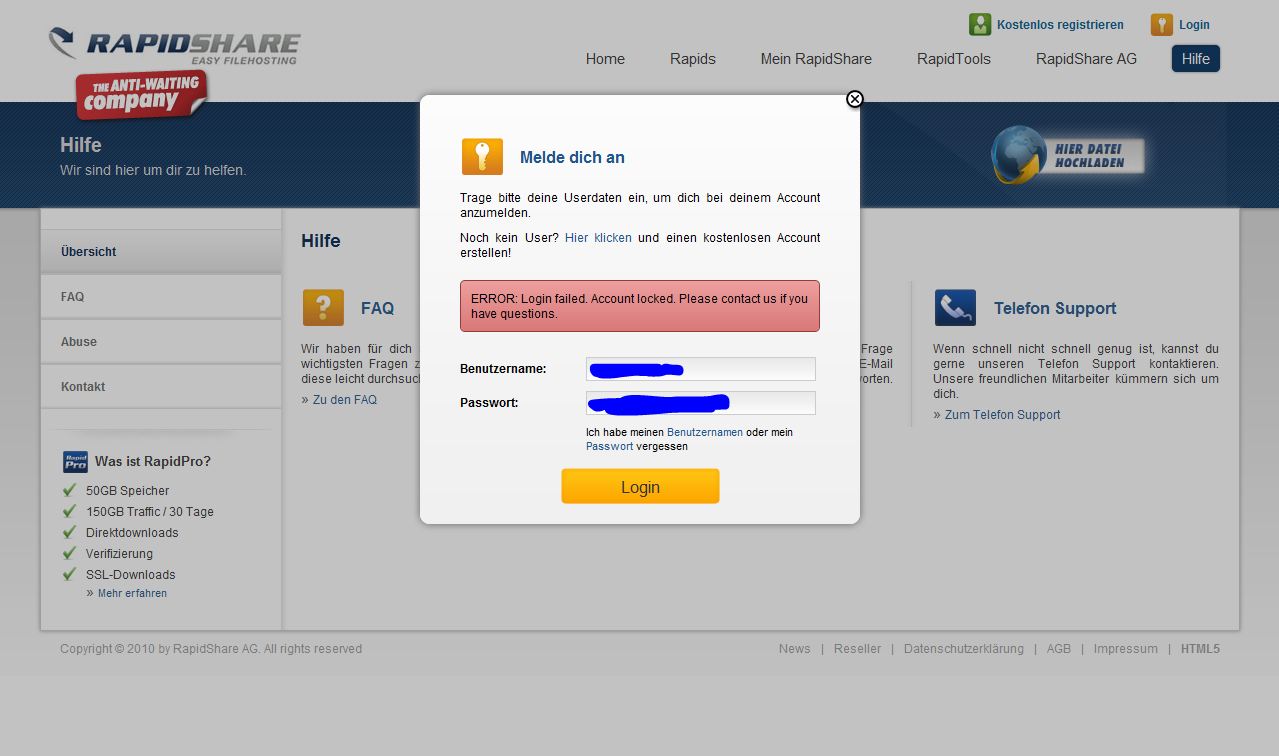
Task: Click Mehr erfahren link
Action: [x=132, y=593]
